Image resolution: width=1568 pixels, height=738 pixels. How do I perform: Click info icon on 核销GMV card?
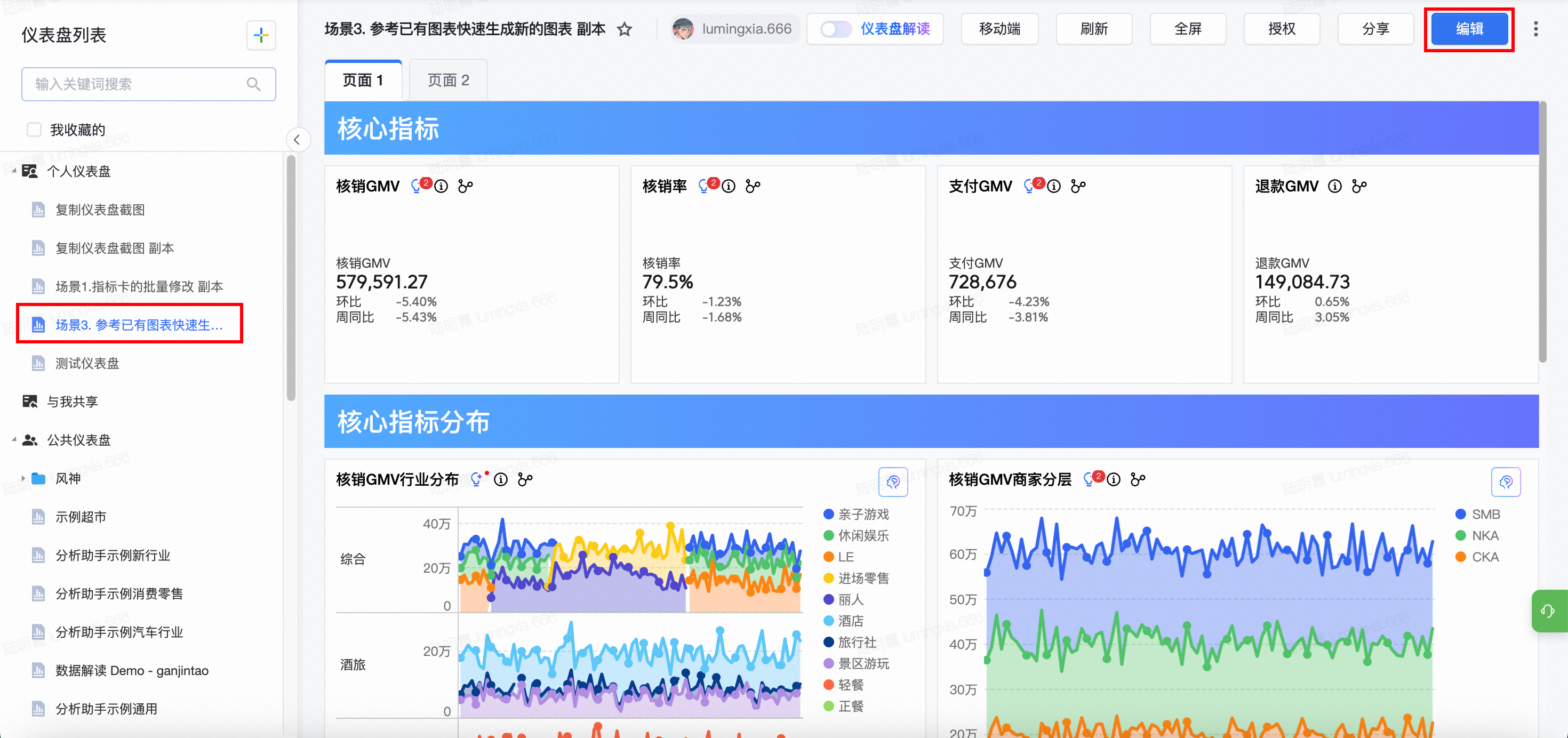(441, 186)
